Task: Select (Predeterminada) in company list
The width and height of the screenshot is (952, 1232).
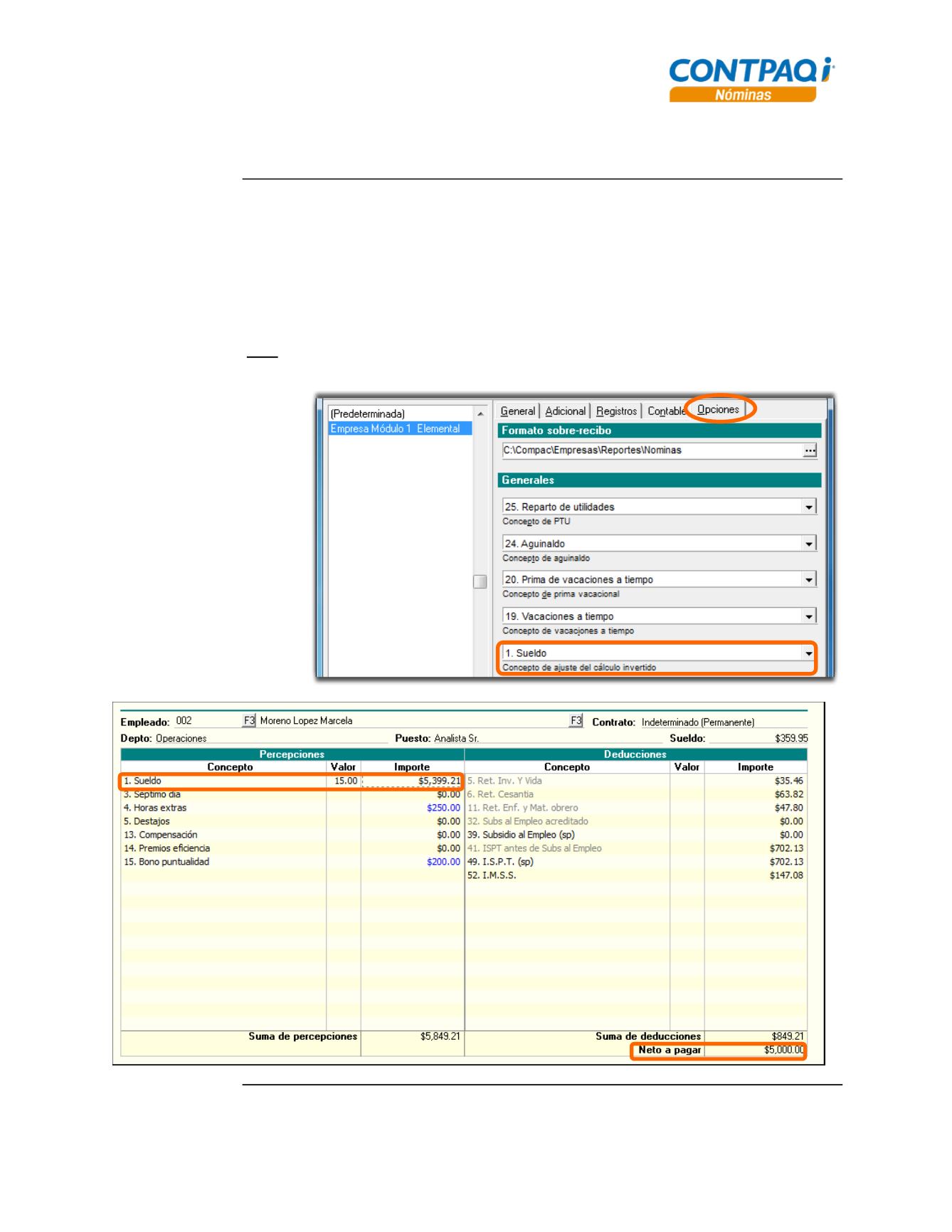Action: [x=367, y=414]
